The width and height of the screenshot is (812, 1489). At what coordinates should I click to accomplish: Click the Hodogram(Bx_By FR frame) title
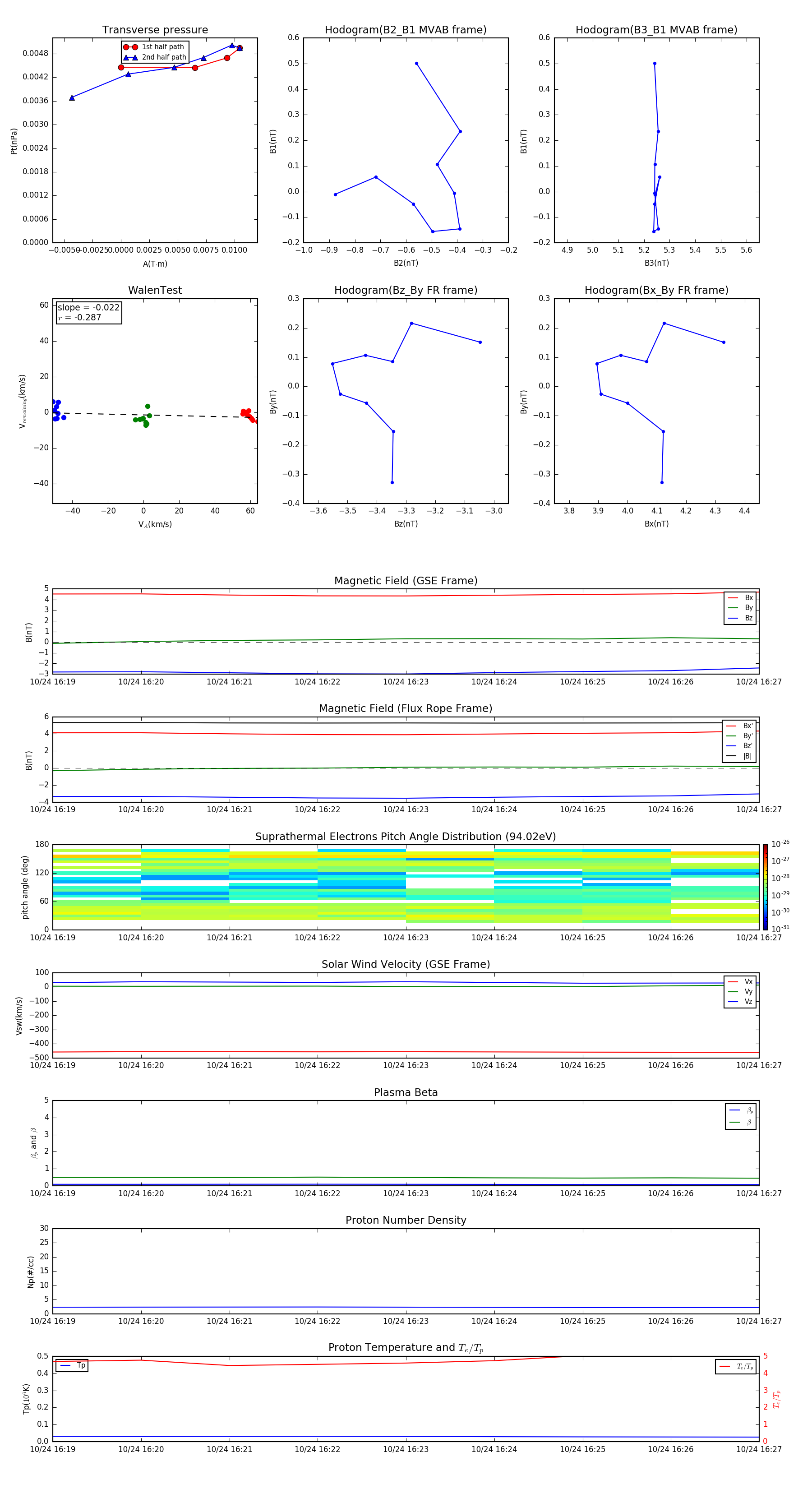pos(656,290)
